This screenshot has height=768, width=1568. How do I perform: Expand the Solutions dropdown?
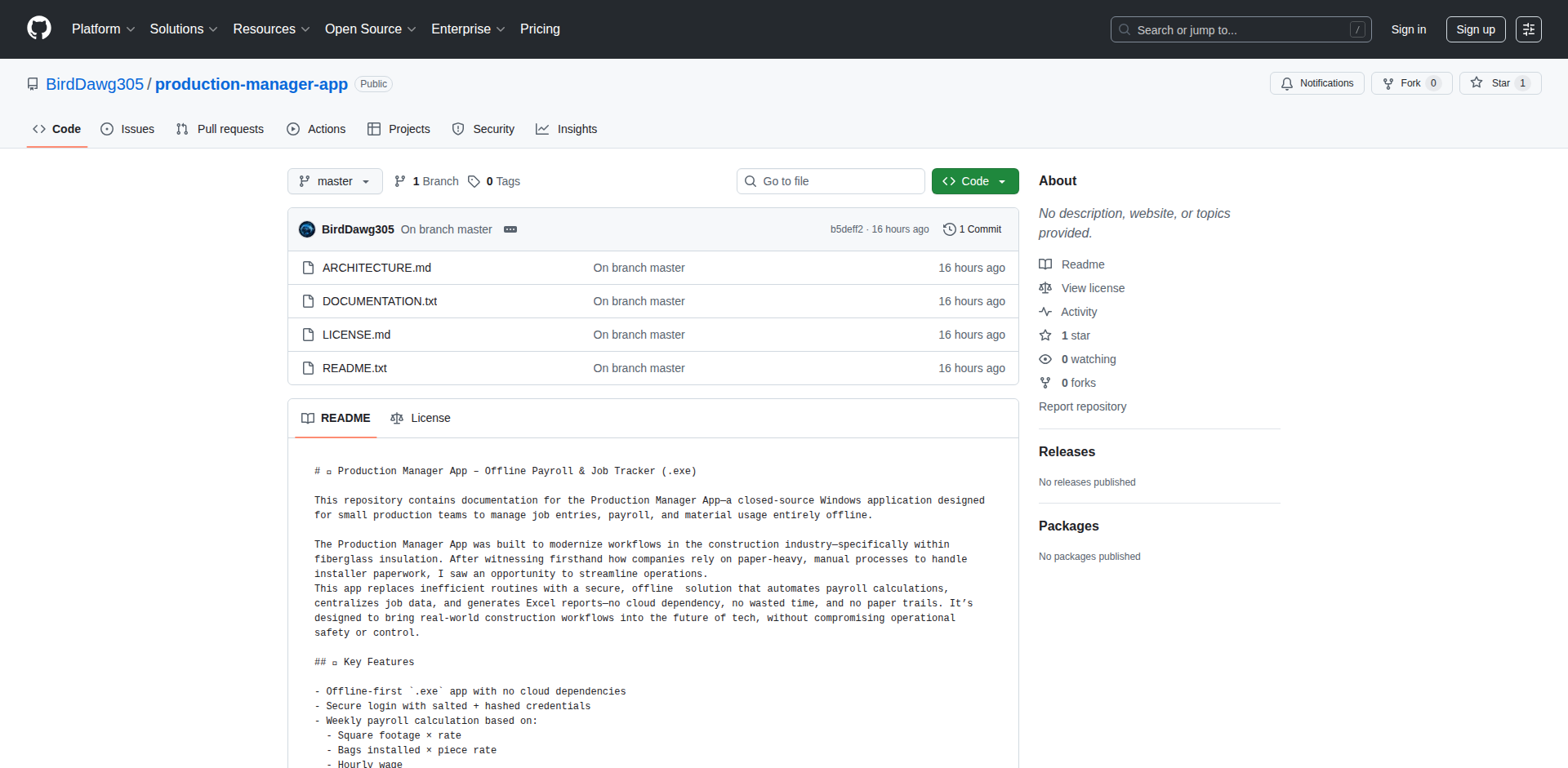[x=184, y=29]
